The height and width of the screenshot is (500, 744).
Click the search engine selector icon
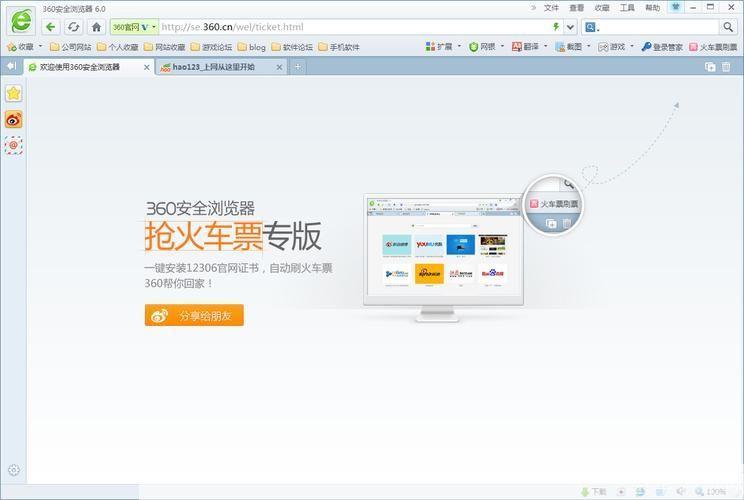pos(590,27)
